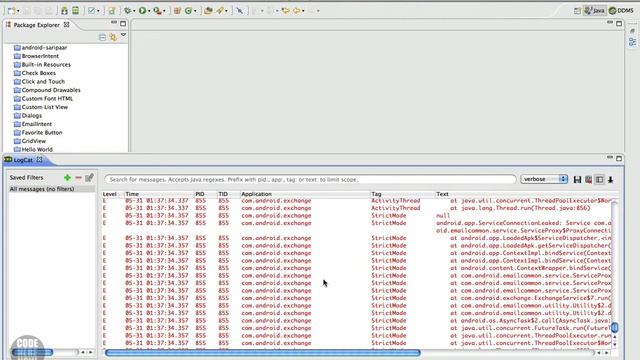
Task: Open the New Java Class dropdown arrow
Action: (x=195, y=11)
